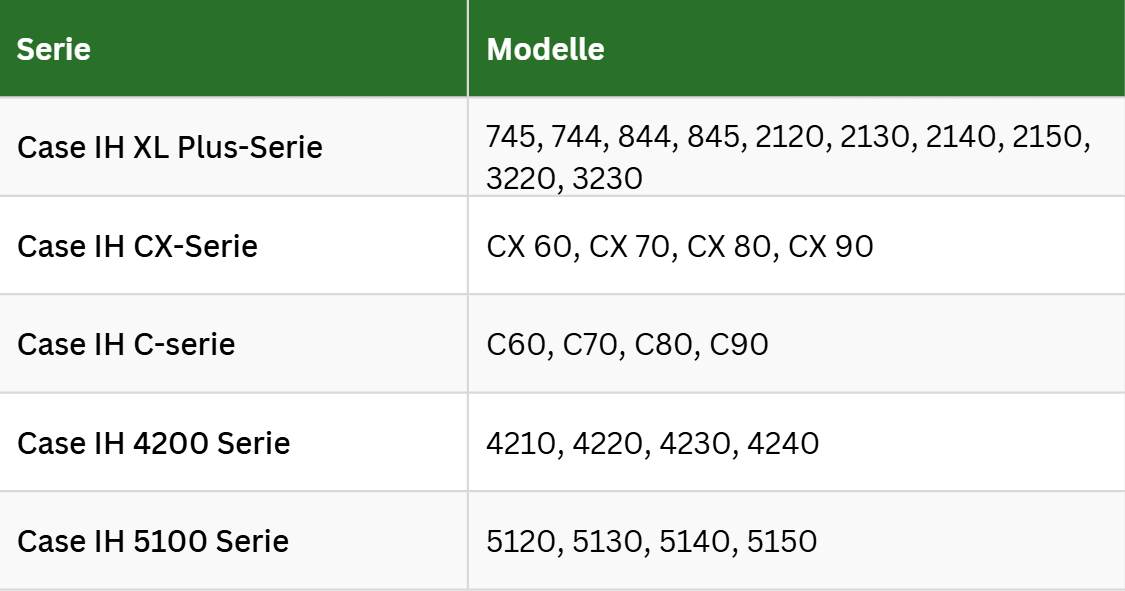Viewport: 1125px width, 591px height.
Task: Select the Case IH XL Plus-Serie cell
Action: point(170,148)
